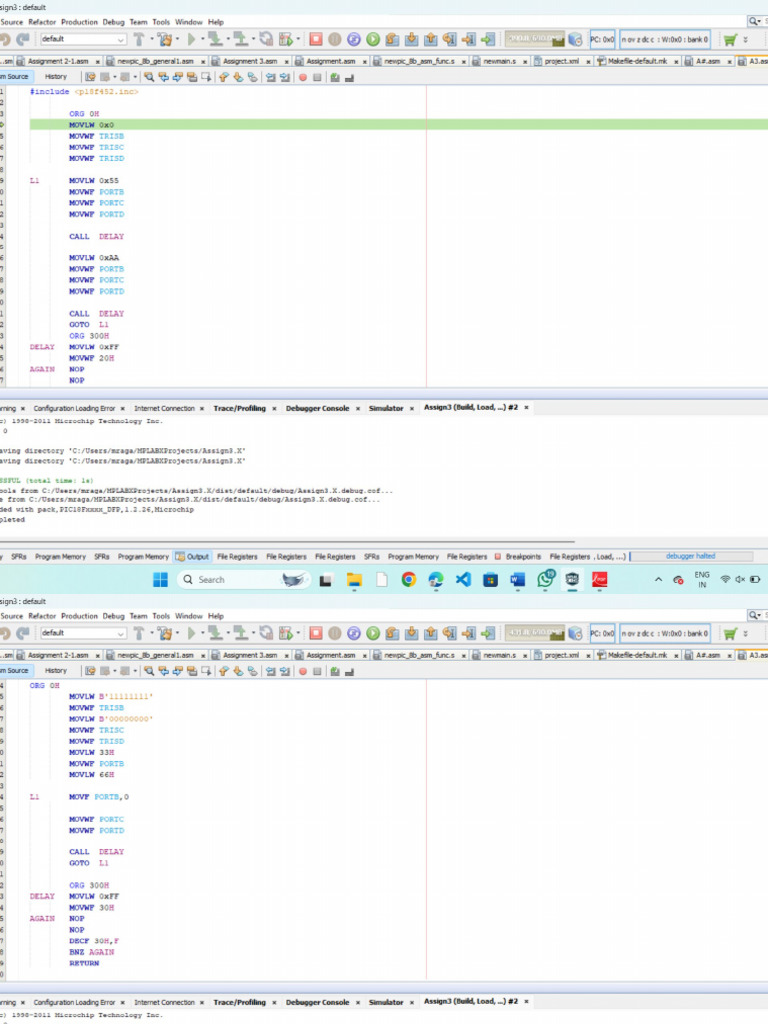Open Trace/Profiling tab in upper output pane
This screenshot has height=1024, width=768.
240,408
